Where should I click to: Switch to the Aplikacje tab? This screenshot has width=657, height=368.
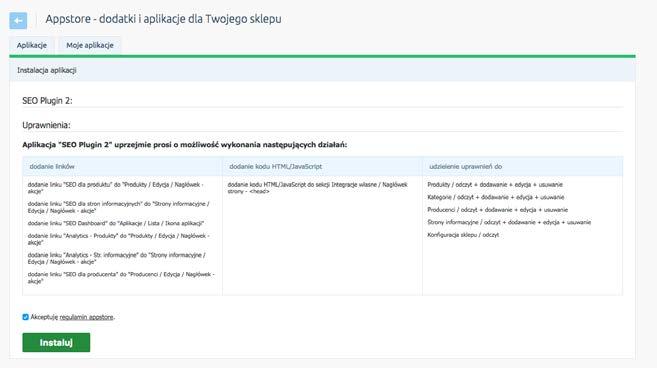click(32, 45)
